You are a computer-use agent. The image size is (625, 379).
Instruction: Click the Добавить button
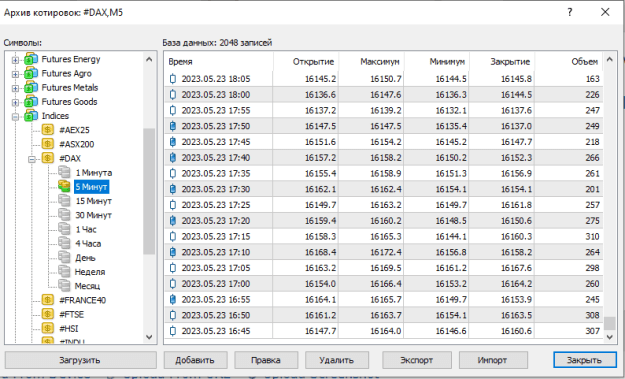point(195,360)
